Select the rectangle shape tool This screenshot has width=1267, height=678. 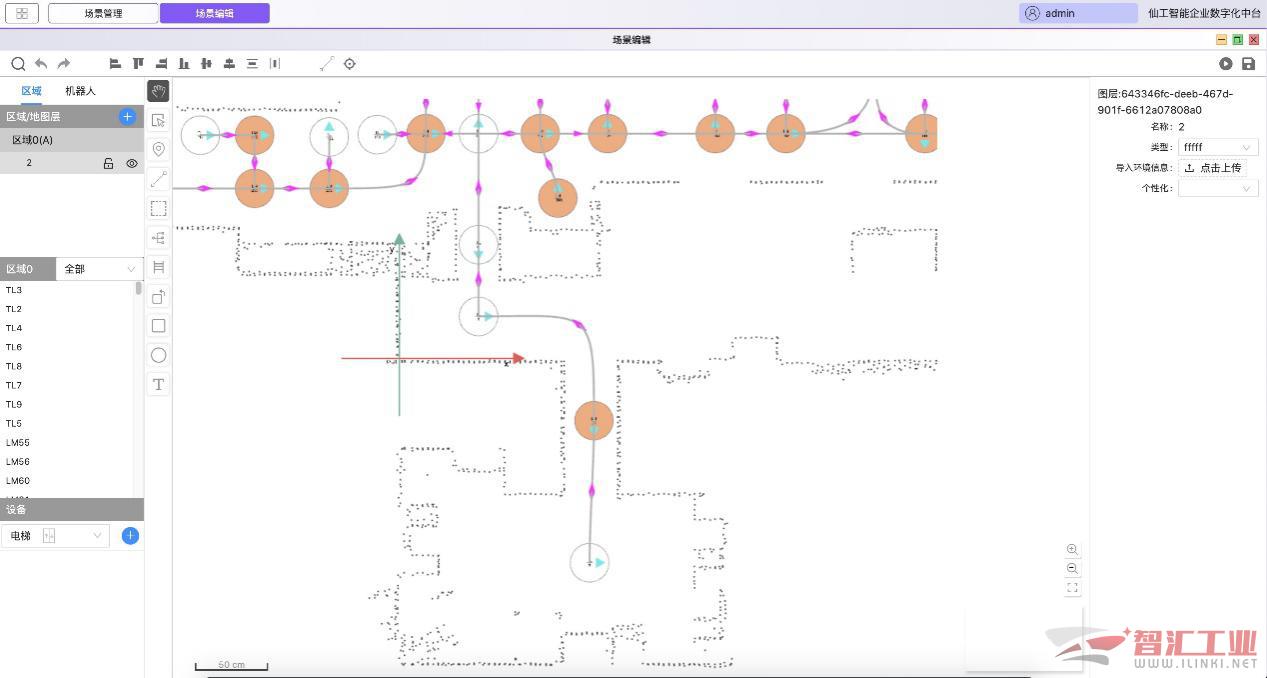pyautogui.click(x=158, y=326)
